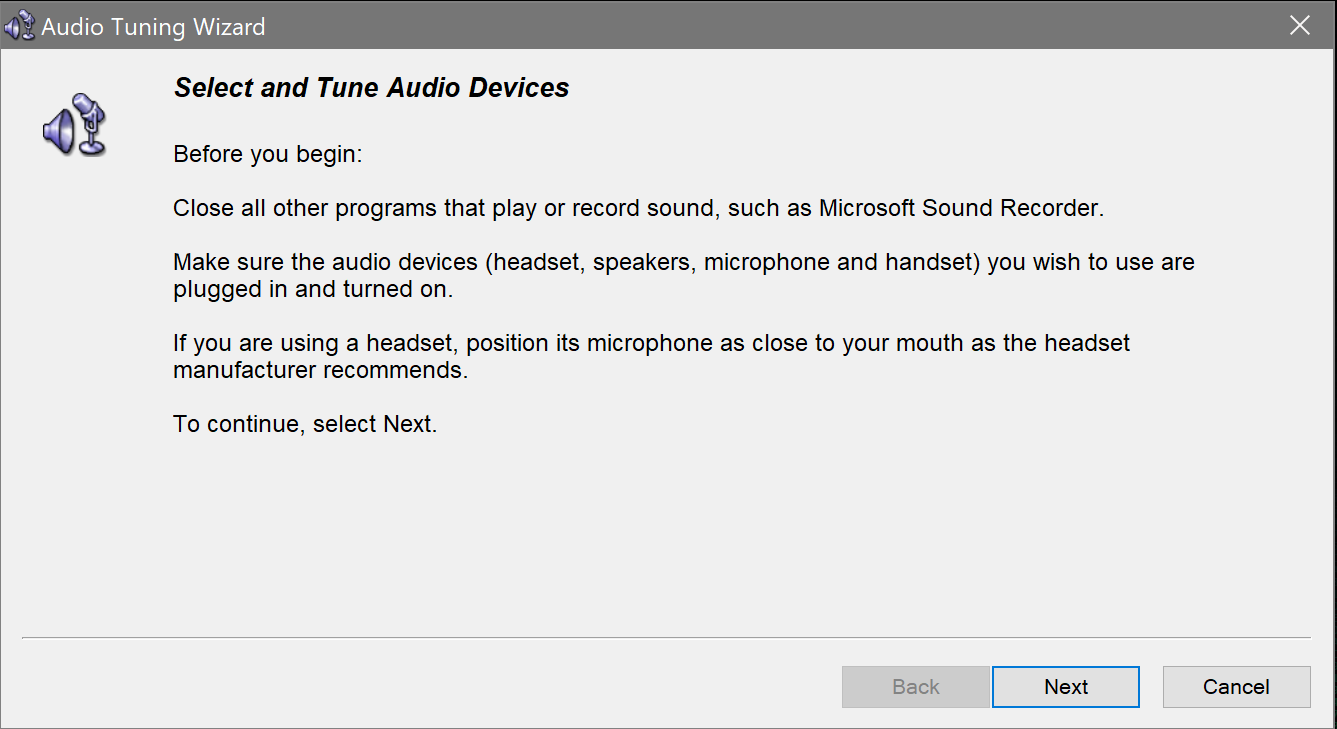Click the Next button to continue setup
The image size is (1337, 729).
click(1065, 686)
